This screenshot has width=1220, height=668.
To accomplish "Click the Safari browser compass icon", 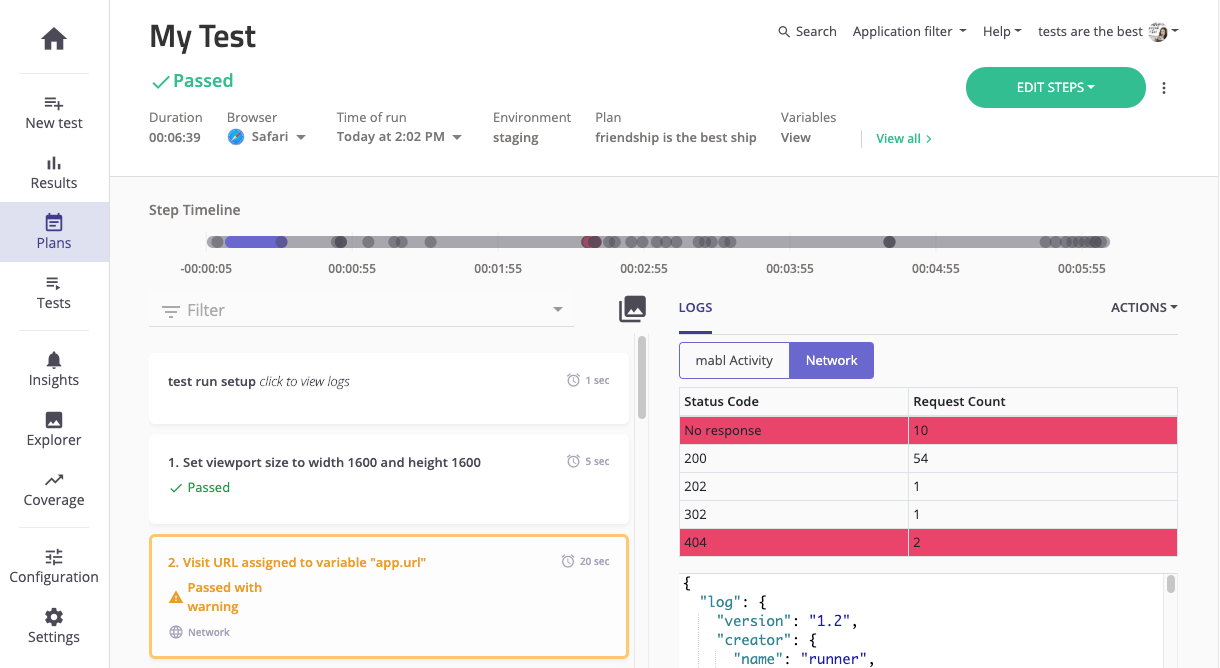I will coord(236,137).
